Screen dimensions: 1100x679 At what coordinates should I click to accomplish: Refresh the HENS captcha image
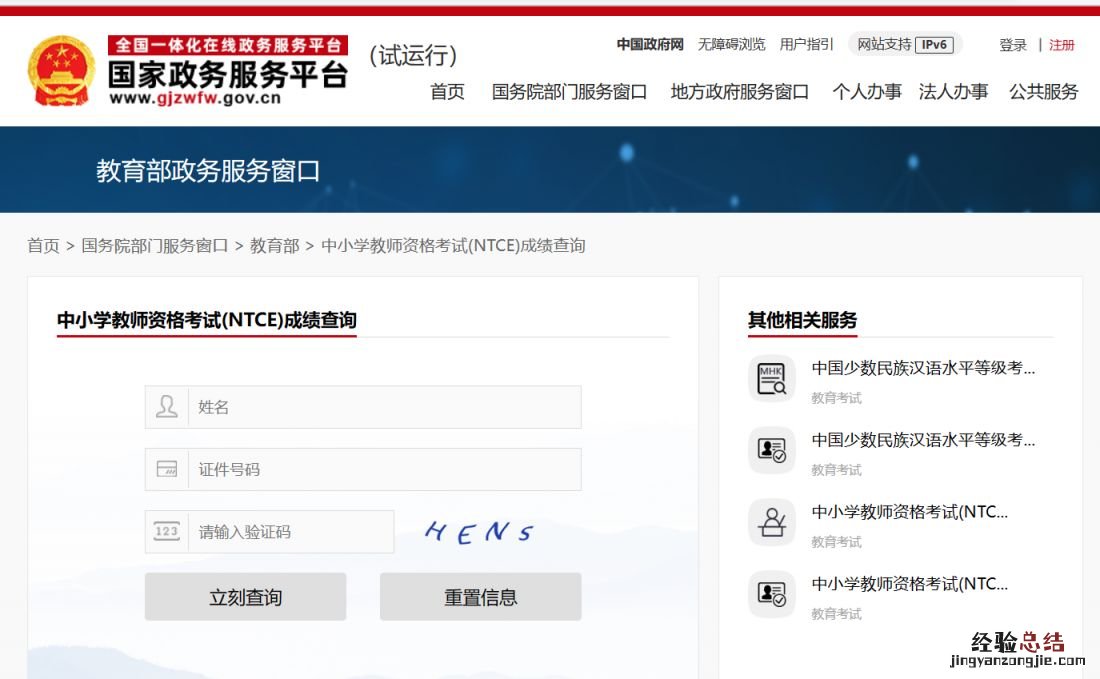point(479,532)
